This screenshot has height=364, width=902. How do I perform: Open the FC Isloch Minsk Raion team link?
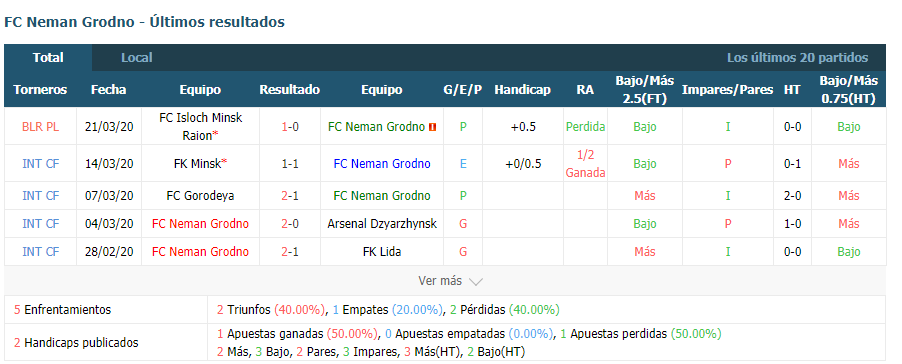200,127
